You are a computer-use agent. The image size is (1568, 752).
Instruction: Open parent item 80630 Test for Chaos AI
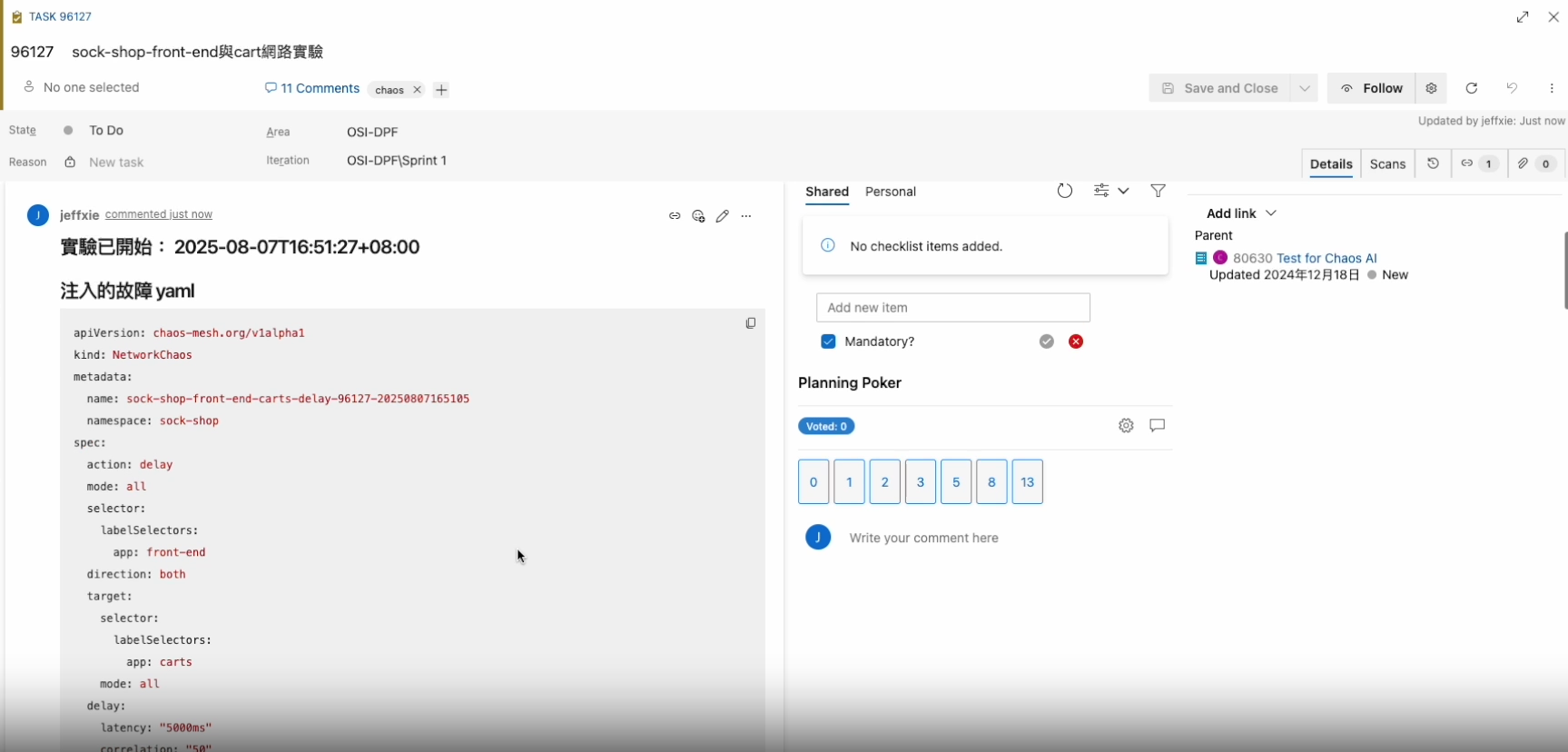1326,258
